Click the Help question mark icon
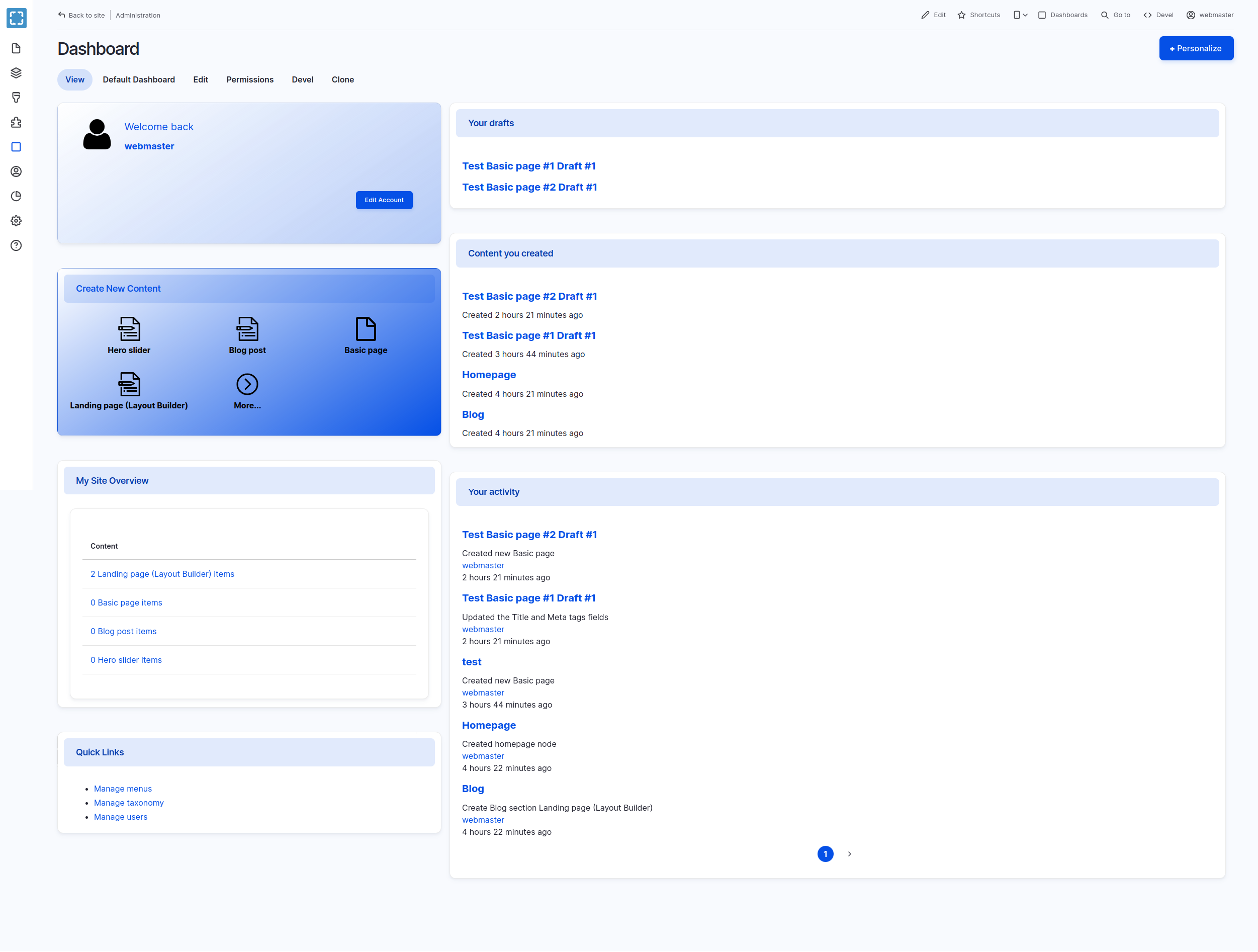Image resolution: width=1258 pixels, height=952 pixels. tap(16, 246)
